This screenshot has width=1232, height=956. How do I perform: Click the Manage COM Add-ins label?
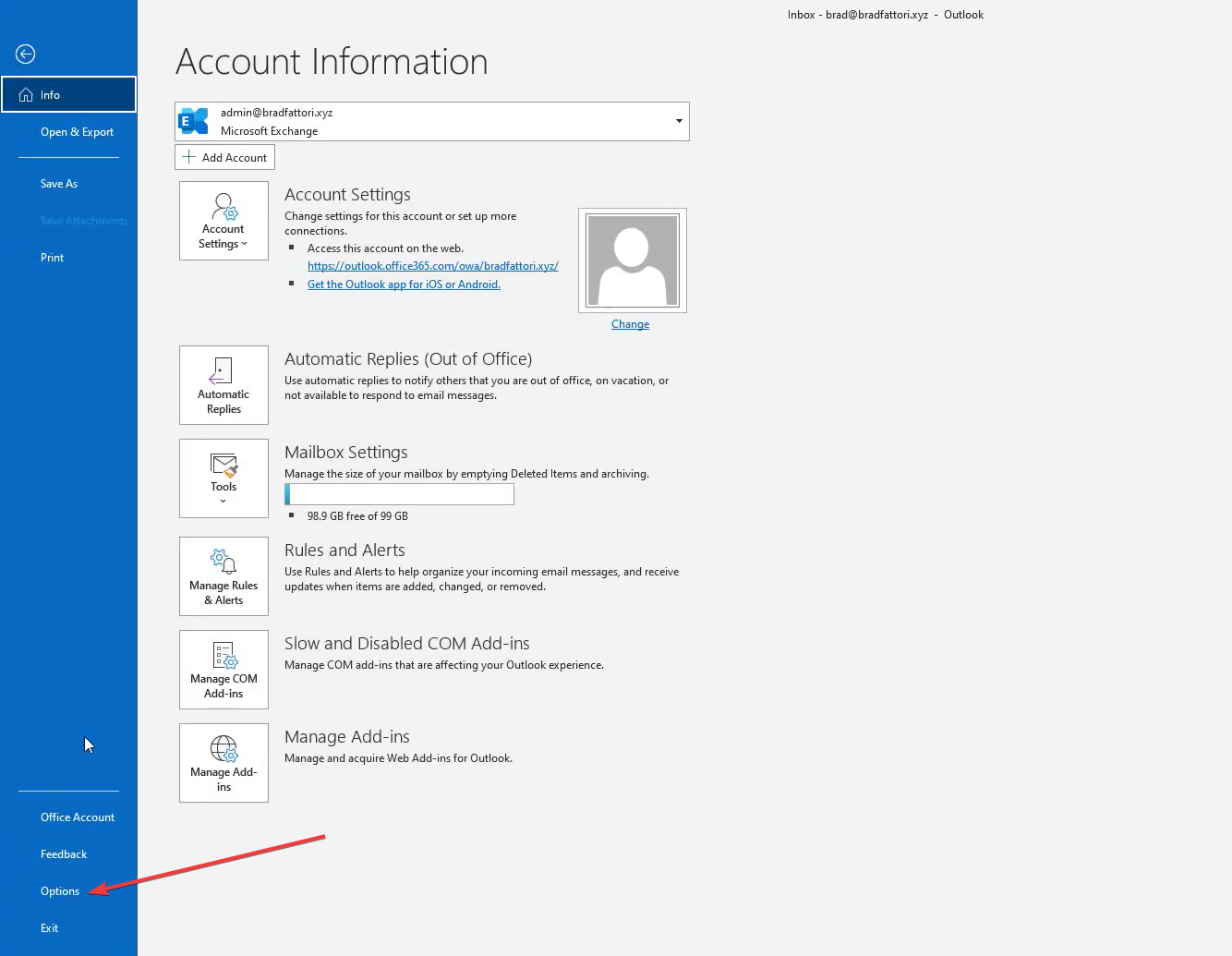tap(223, 686)
